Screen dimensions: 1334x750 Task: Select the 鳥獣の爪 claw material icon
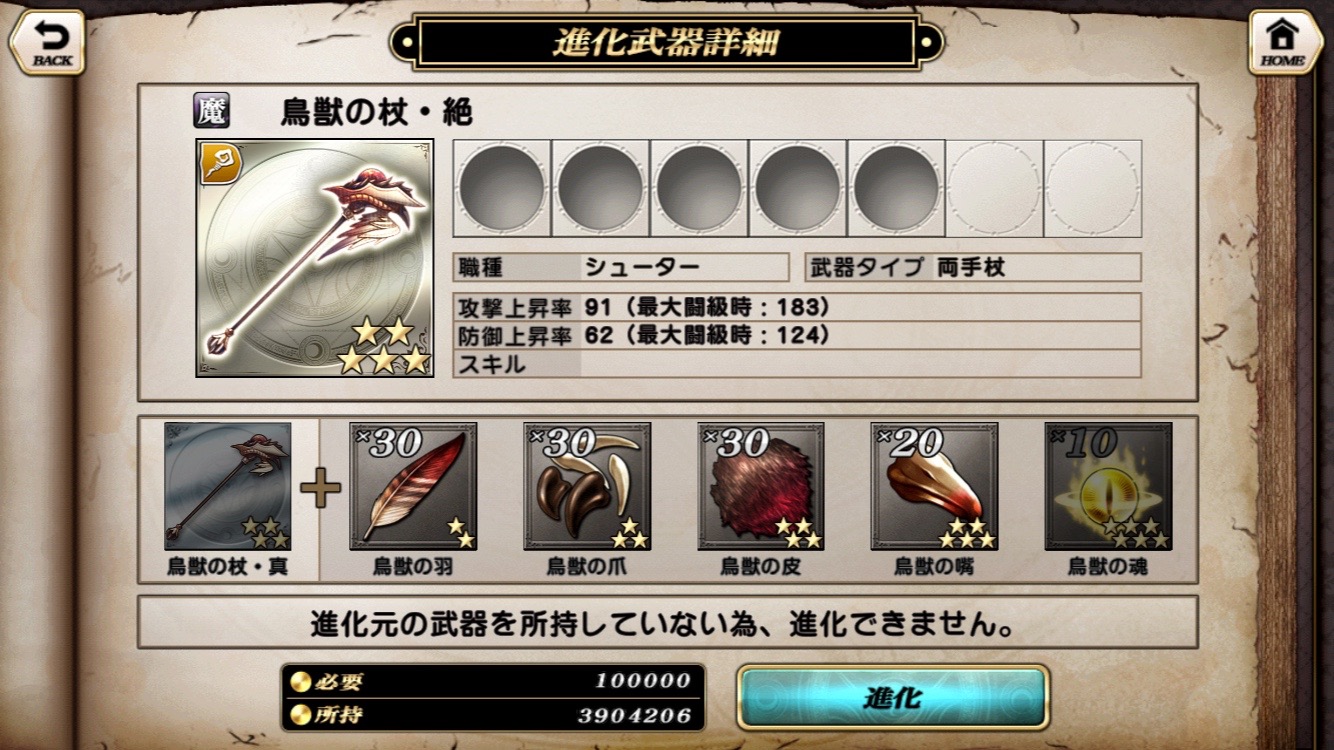(587, 486)
